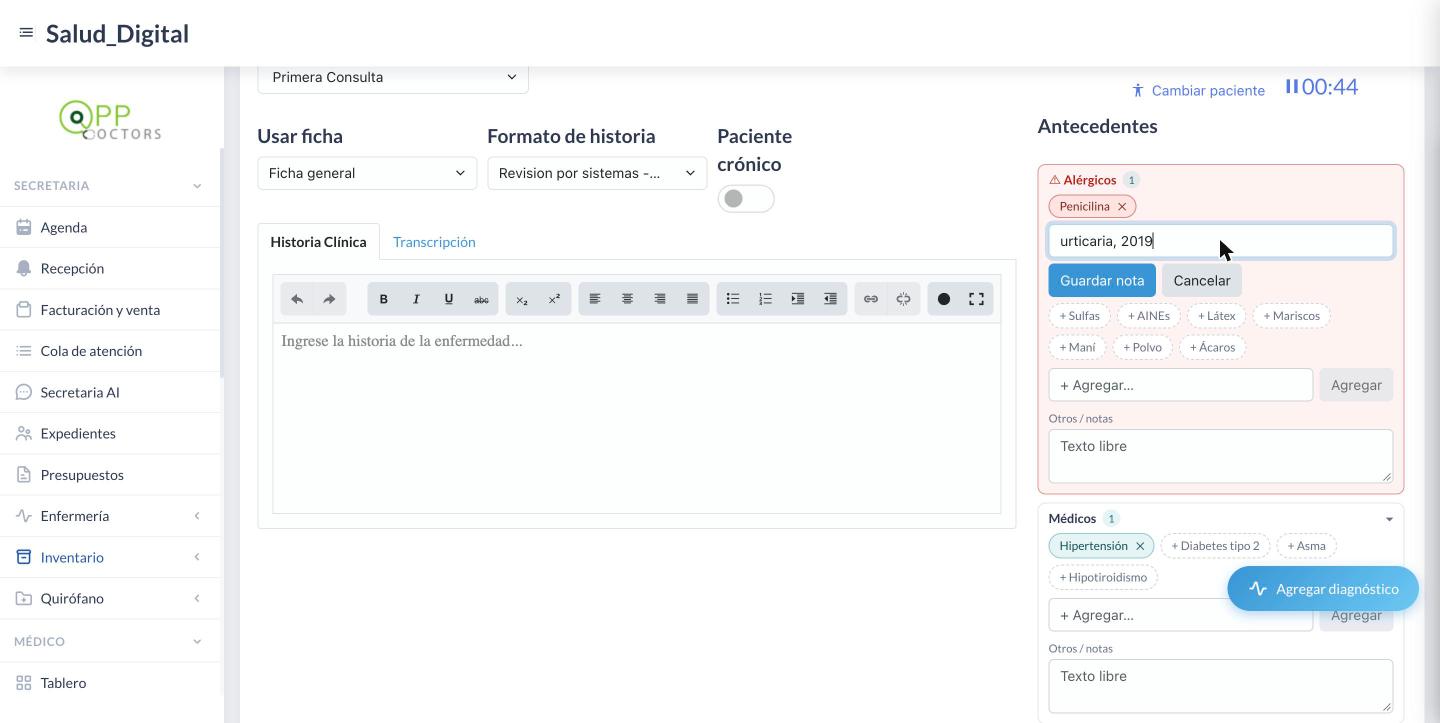Image resolution: width=1440 pixels, height=723 pixels.
Task: Insert a bulleted list
Action: 733,299
